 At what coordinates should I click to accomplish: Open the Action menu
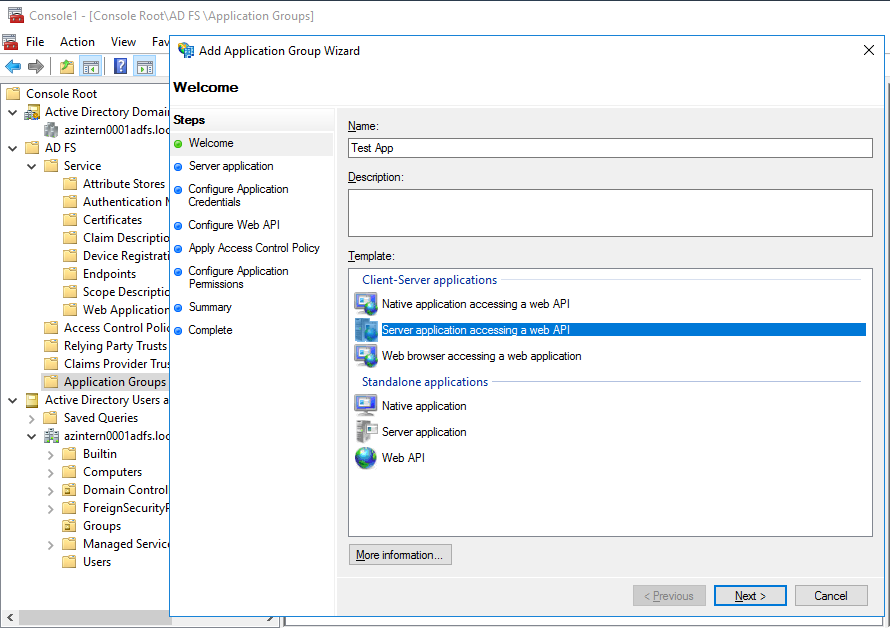(77, 42)
